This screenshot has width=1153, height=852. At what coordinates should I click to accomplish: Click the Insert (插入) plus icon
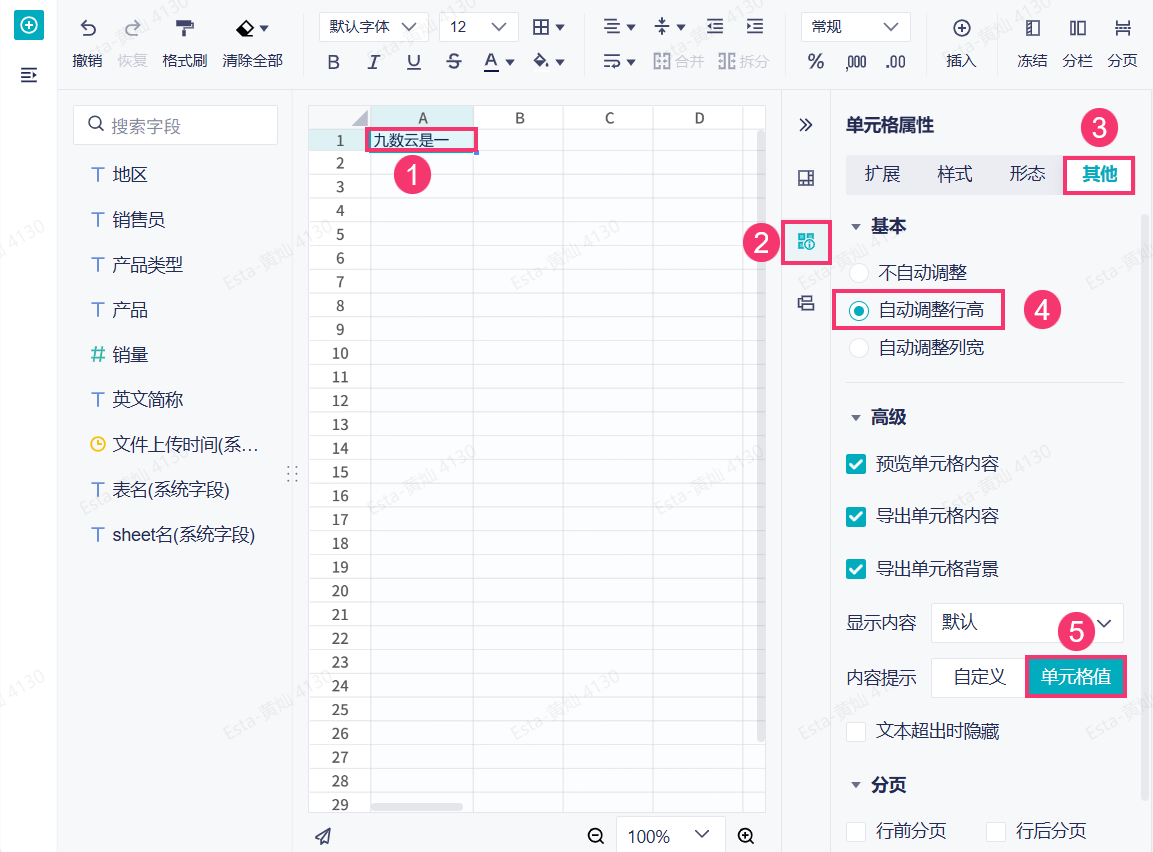961,28
